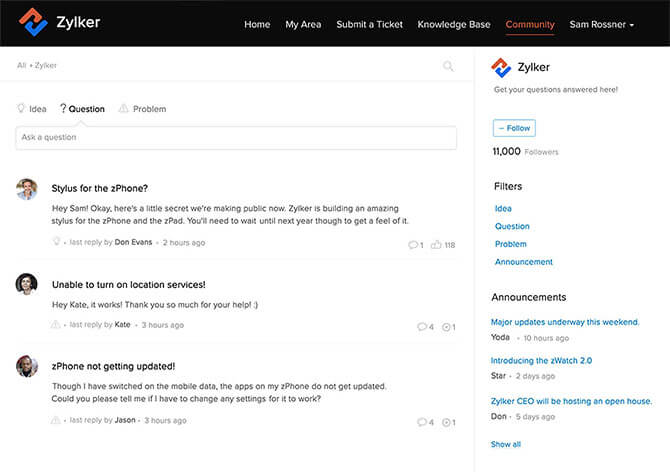Filter posts by Announcement
670x472 pixels.
pyautogui.click(x=523, y=262)
